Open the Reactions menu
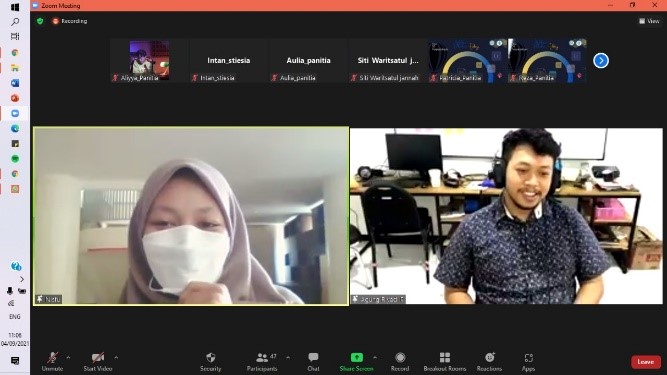 pyautogui.click(x=489, y=361)
